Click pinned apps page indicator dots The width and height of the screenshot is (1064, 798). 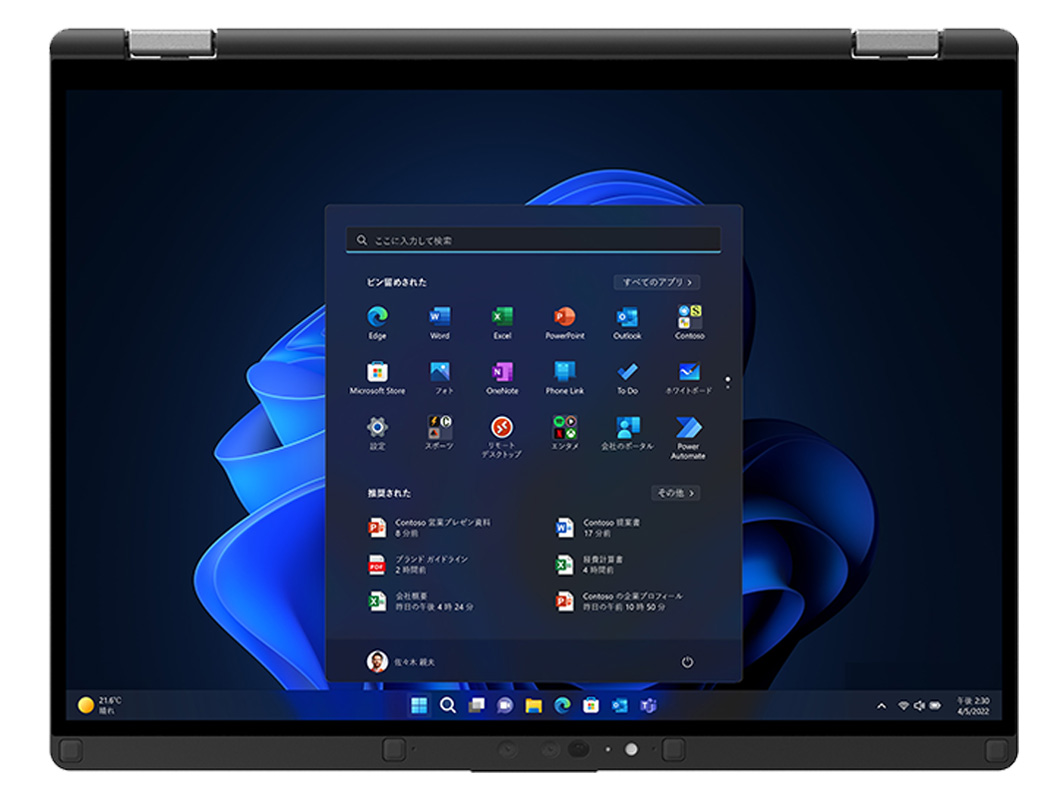point(728,383)
